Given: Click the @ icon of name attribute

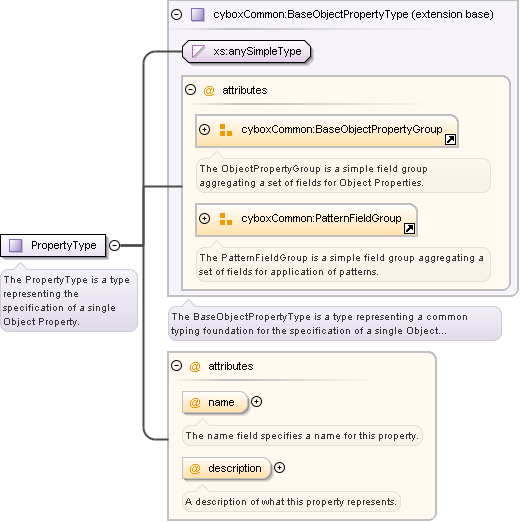Looking at the screenshot, I should 195,402.
